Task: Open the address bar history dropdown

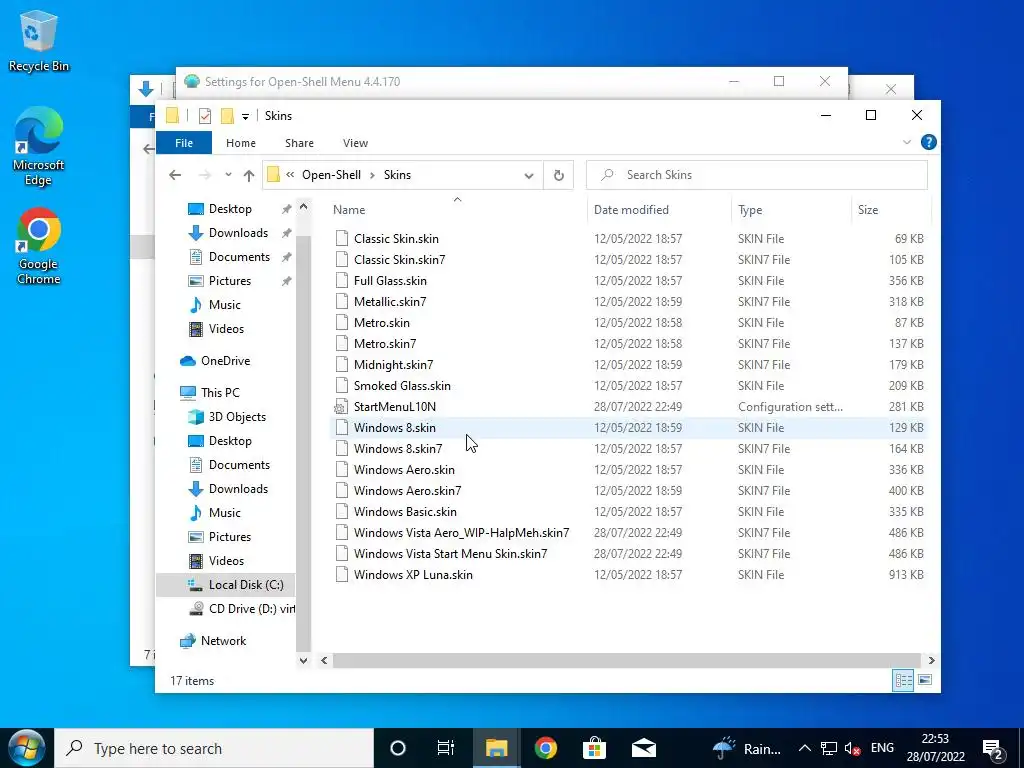Action: click(529, 175)
